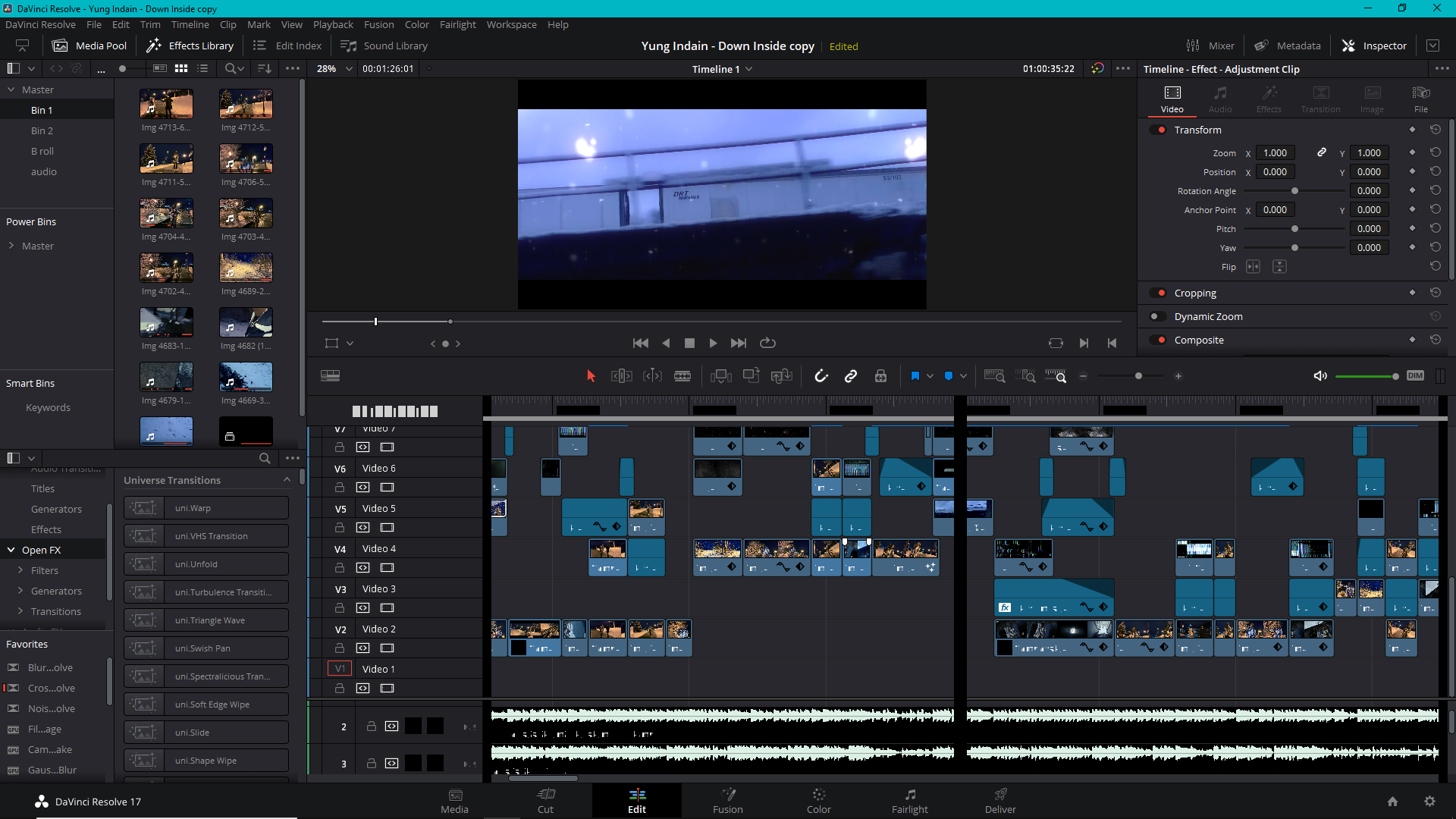The width and height of the screenshot is (1456, 819).
Task: Stop playback in viewer
Action: tap(689, 344)
